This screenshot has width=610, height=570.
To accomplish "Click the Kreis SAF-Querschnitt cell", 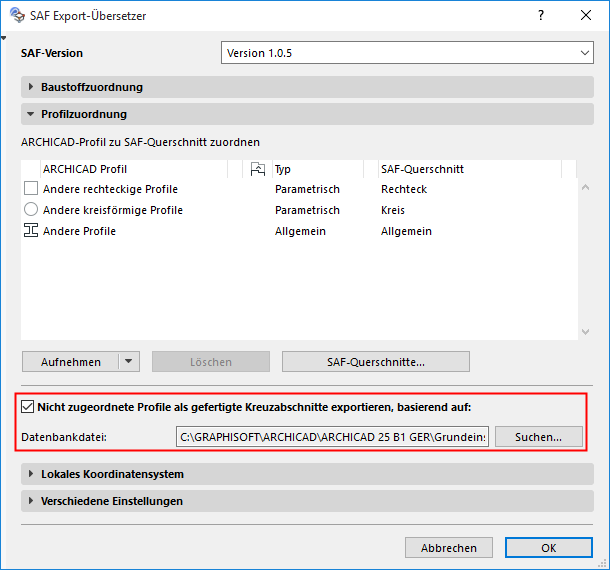I will pos(393,210).
